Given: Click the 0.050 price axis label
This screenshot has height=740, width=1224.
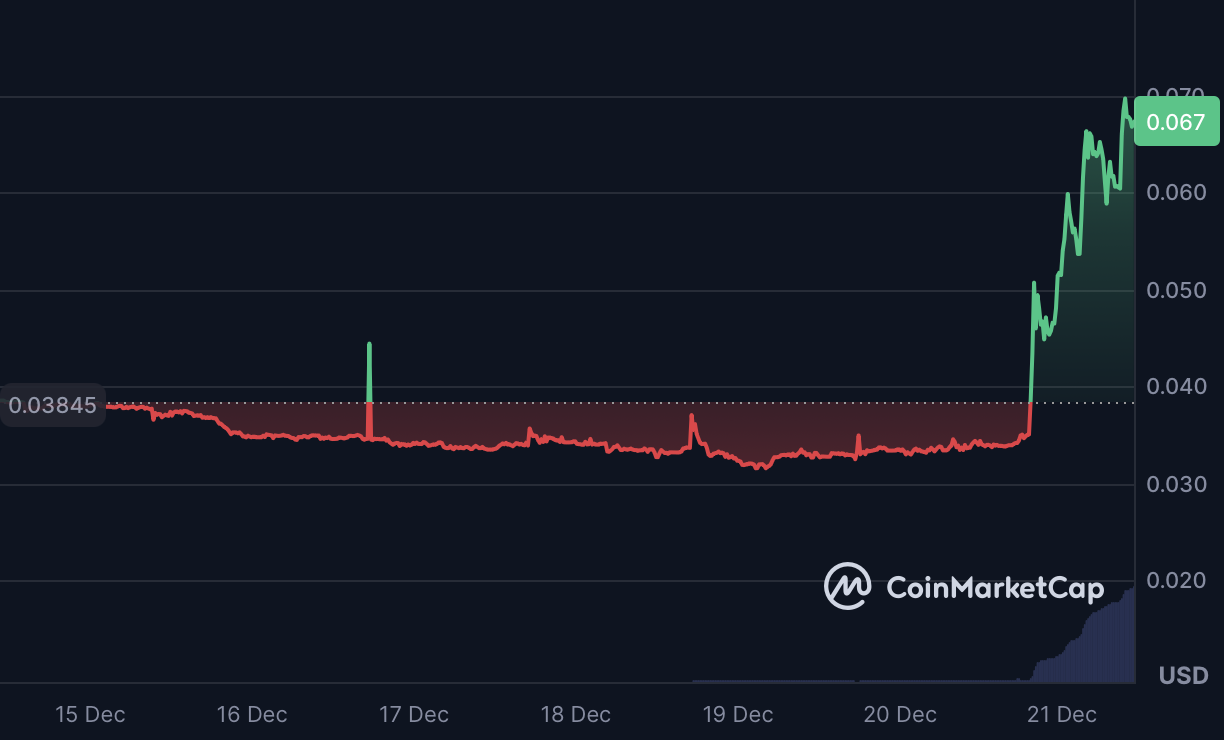Looking at the screenshot, I should pyautogui.click(x=1176, y=290).
